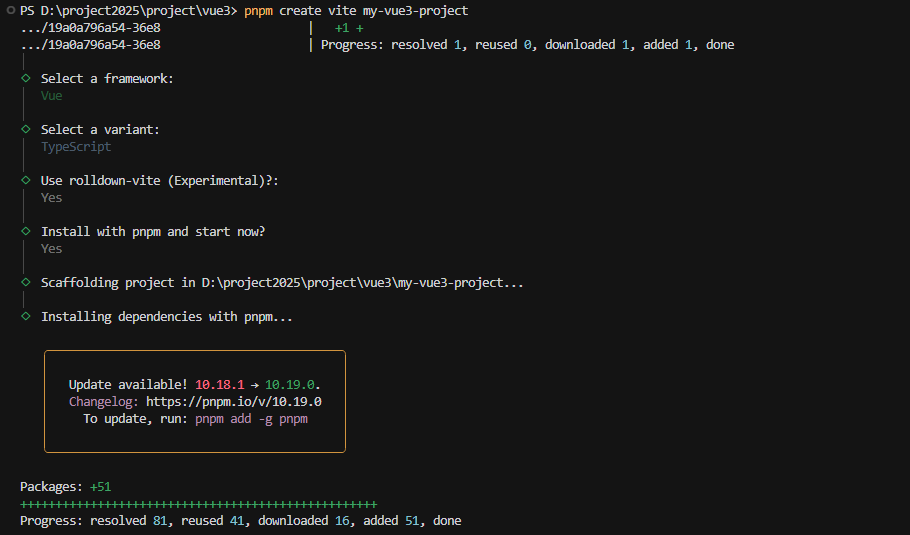The image size is (910, 535).
Task: Click the 'Use rolldown-vite (Experimental)?:' line
Action: tap(160, 180)
